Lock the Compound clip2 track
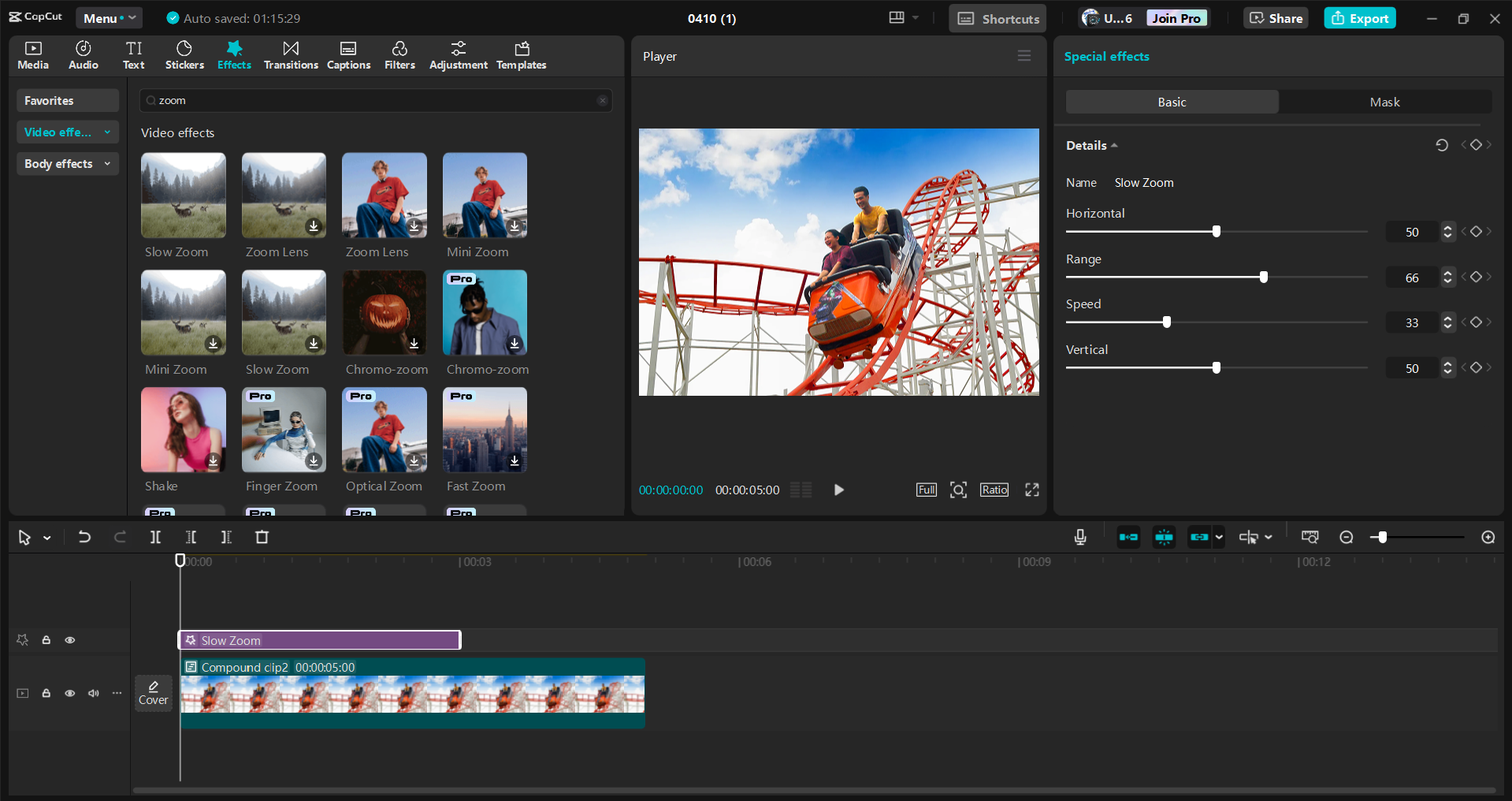The image size is (1512, 801). tap(46, 693)
